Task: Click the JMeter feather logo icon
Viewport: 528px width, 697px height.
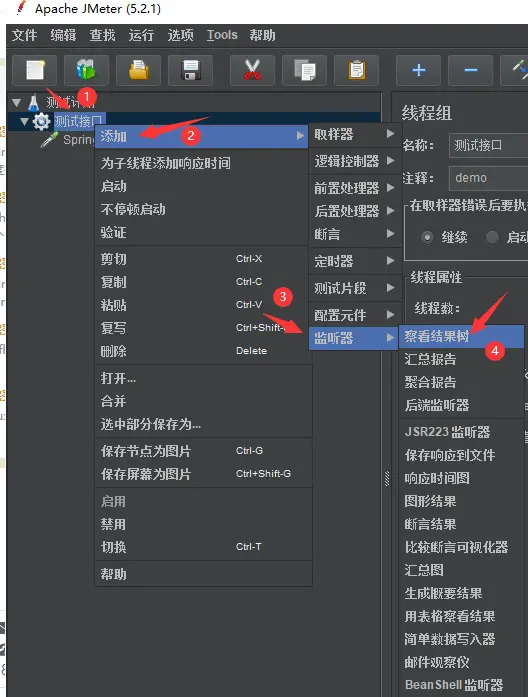Action: tap(20, 8)
